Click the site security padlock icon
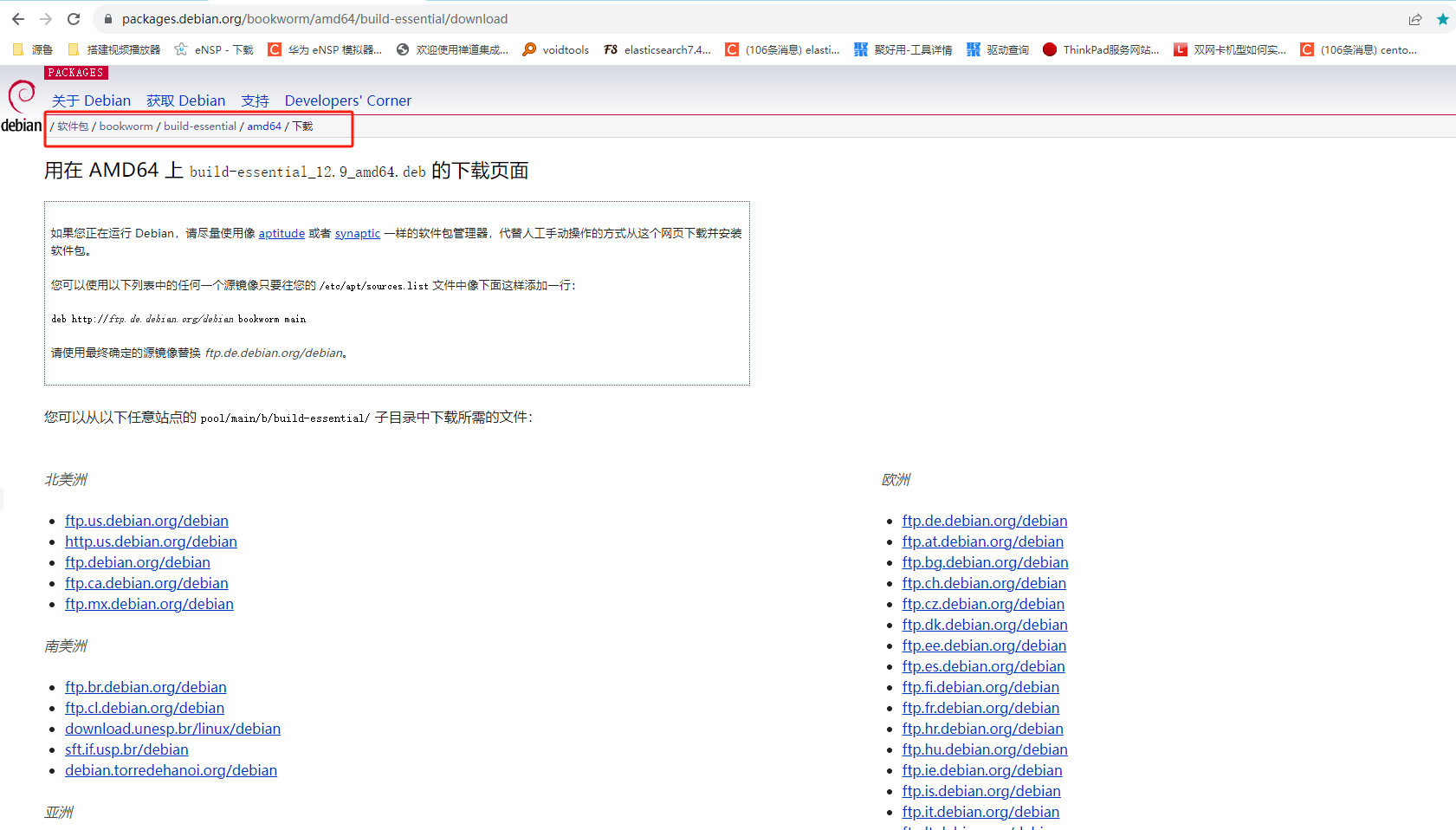Image resolution: width=1456 pixels, height=830 pixels. [108, 19]
